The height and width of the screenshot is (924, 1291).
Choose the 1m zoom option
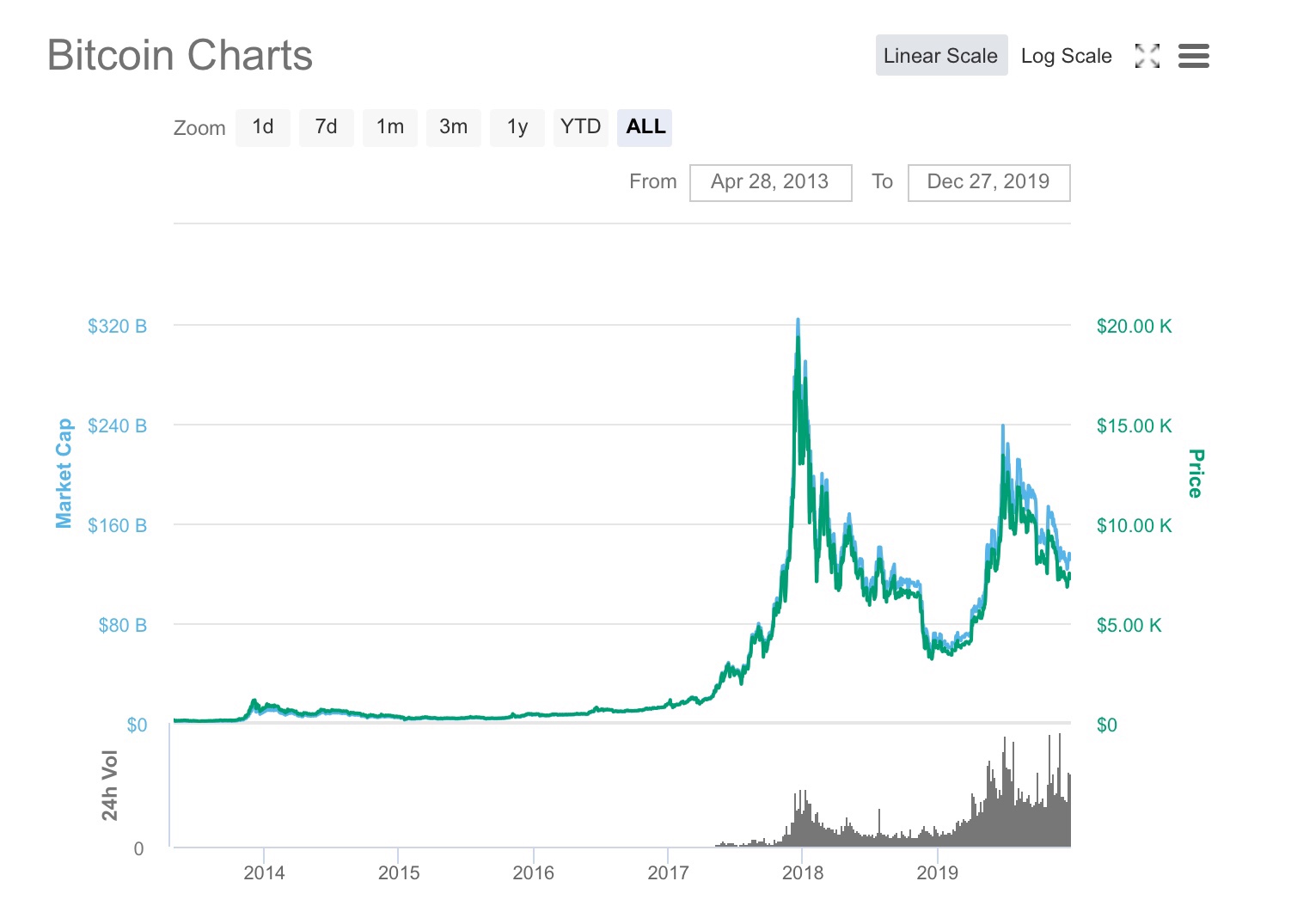[x=390, y=127]
